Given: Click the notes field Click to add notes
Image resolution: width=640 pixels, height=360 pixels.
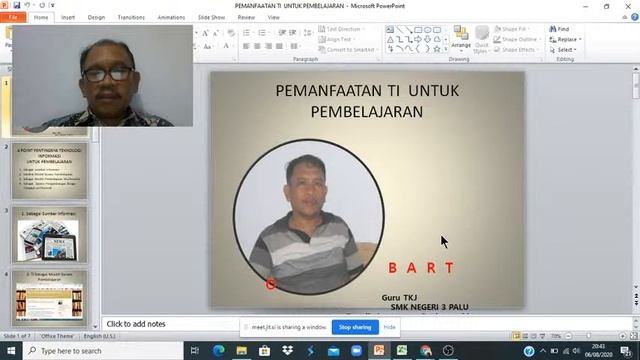Looking at the screenshot, I should coord(136,324).
